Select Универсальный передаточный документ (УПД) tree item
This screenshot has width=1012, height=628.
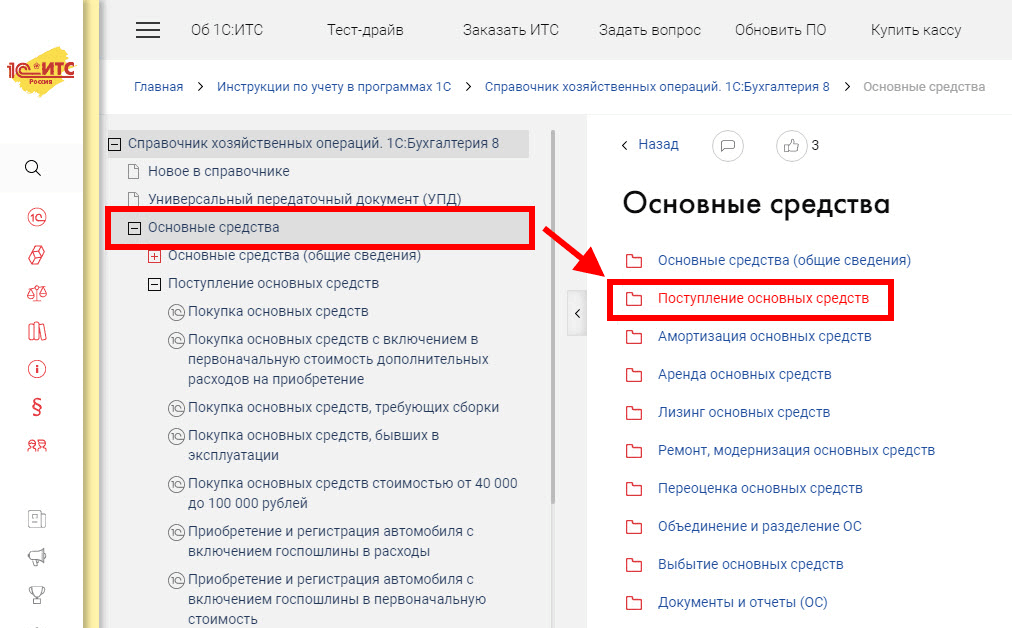(304, 199)
